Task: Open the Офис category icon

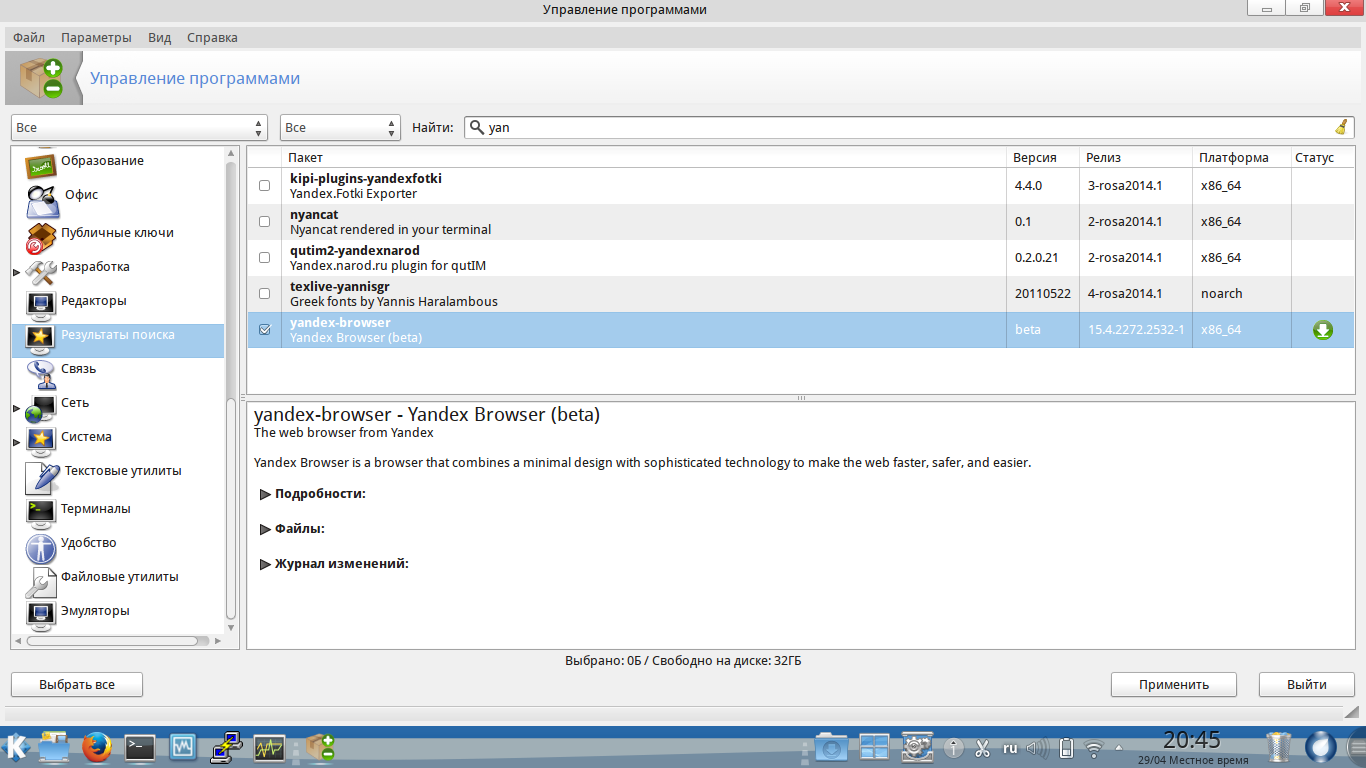Action: (43, 201)
